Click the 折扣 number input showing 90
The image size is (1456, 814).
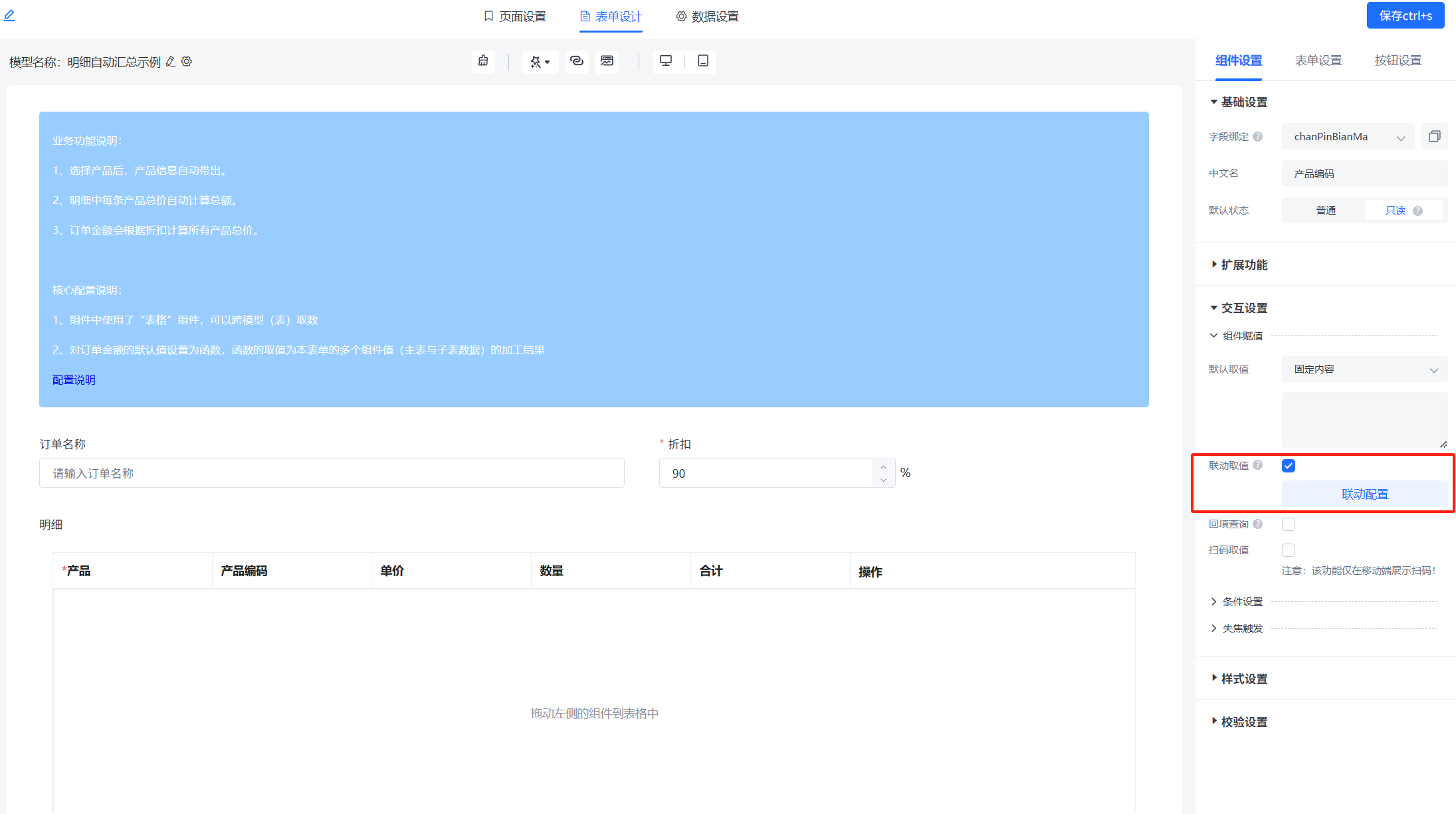(766, 473)
